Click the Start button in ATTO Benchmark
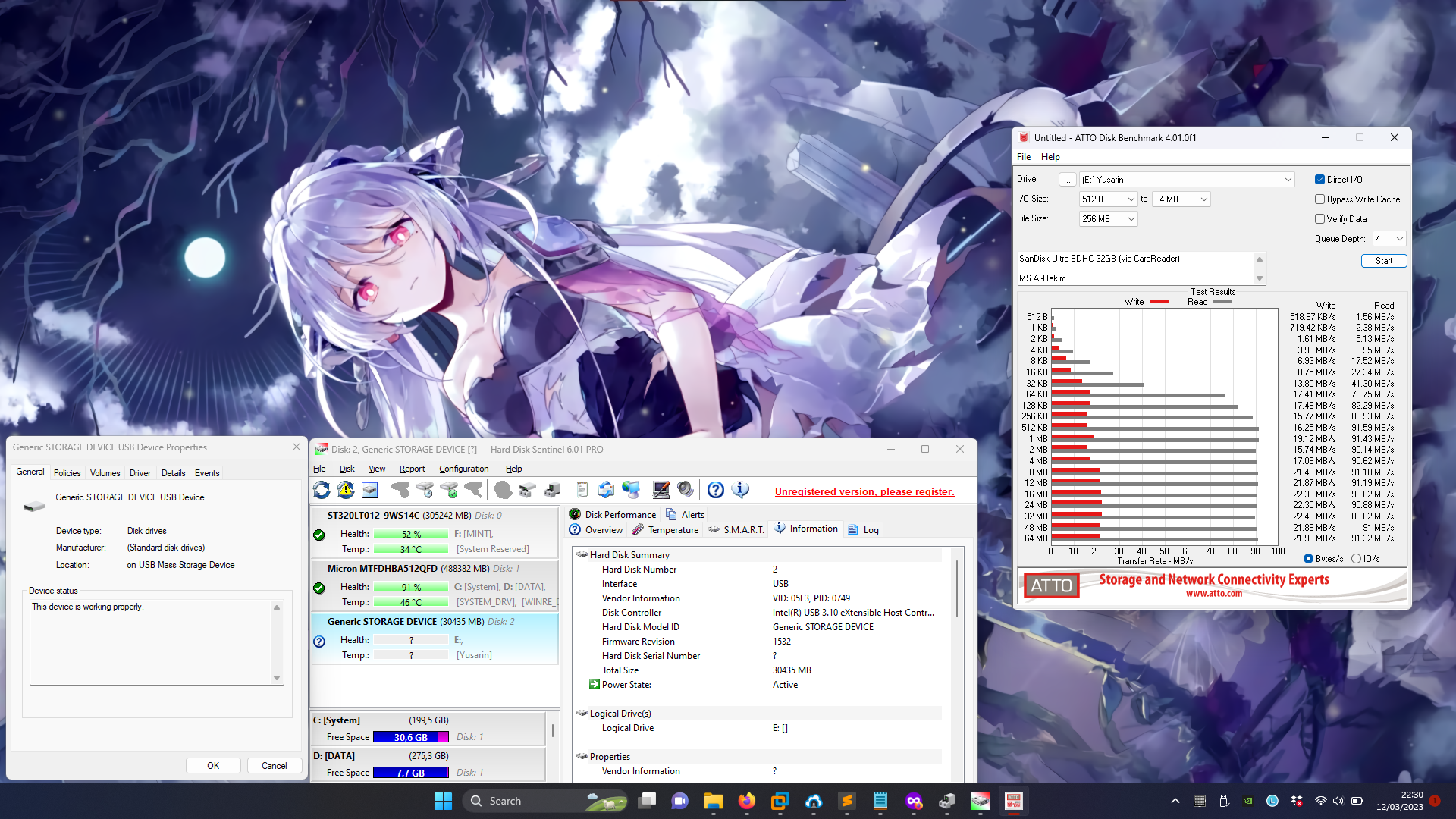 tap(1384, 261)
